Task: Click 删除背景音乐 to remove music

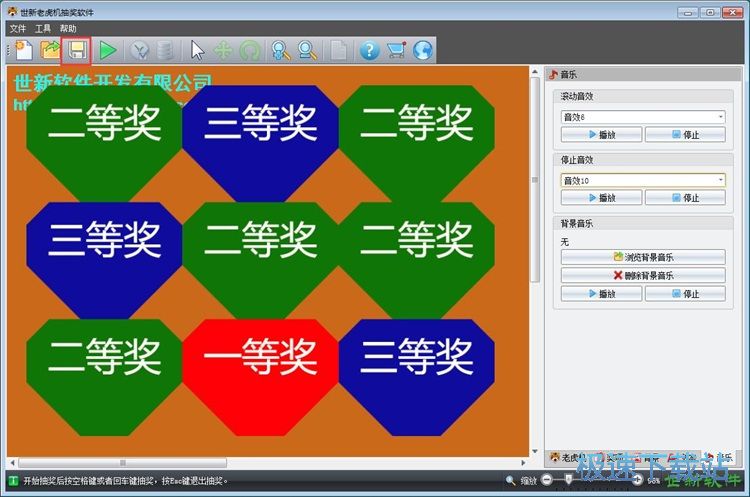Action: pos(643,275)
